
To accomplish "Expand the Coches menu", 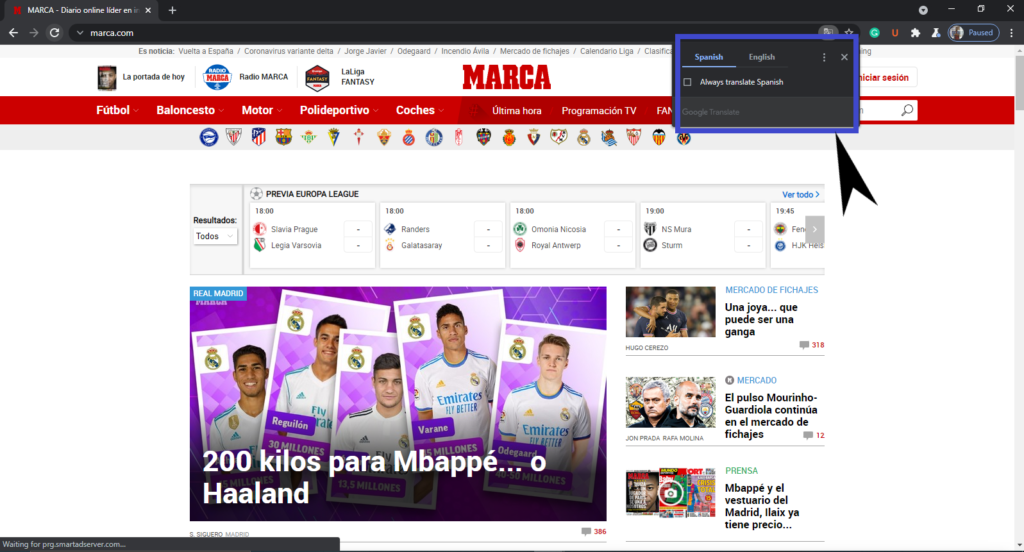I will (419, 110).
